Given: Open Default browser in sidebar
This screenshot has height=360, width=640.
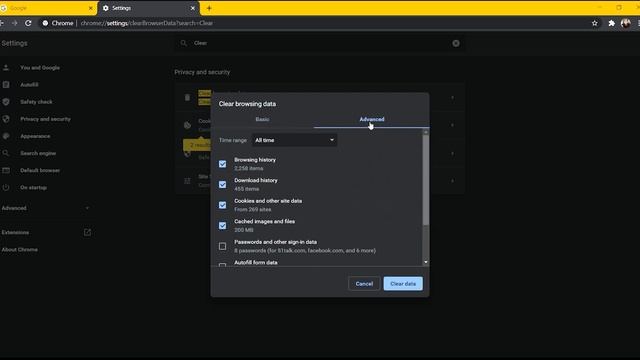Looking at the screenshot, I should [40, 170].
